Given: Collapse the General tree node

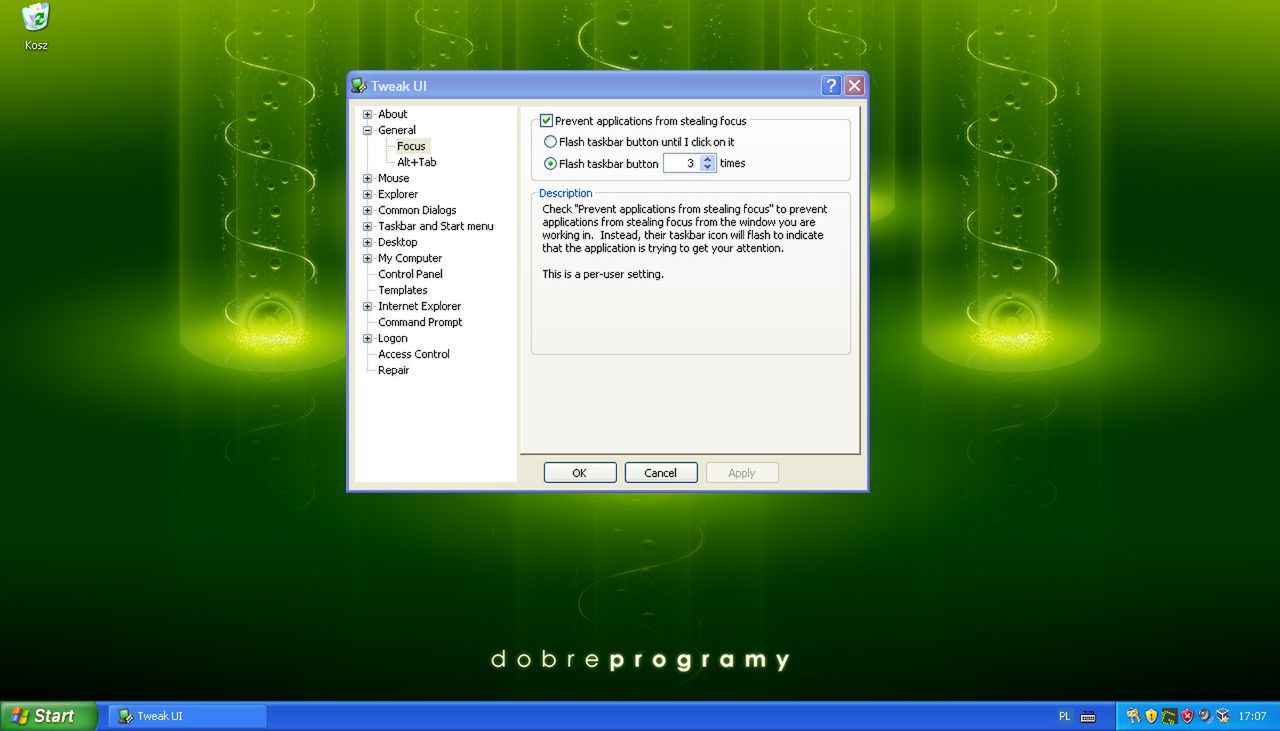Looking at the screenshot, I should pyautogui.click(x=368, y=130).
